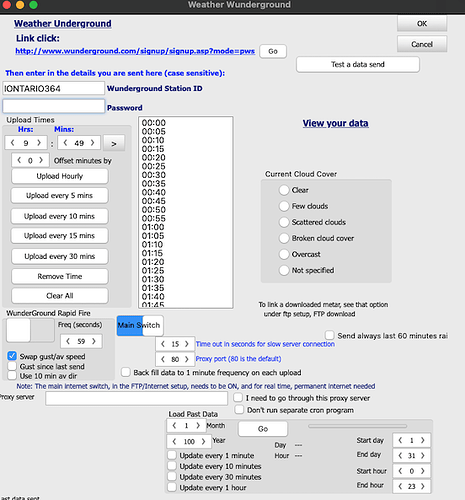This screenshot has width=465, height=500.
Task: Click the Remove Time button
Action: [60, 276]
